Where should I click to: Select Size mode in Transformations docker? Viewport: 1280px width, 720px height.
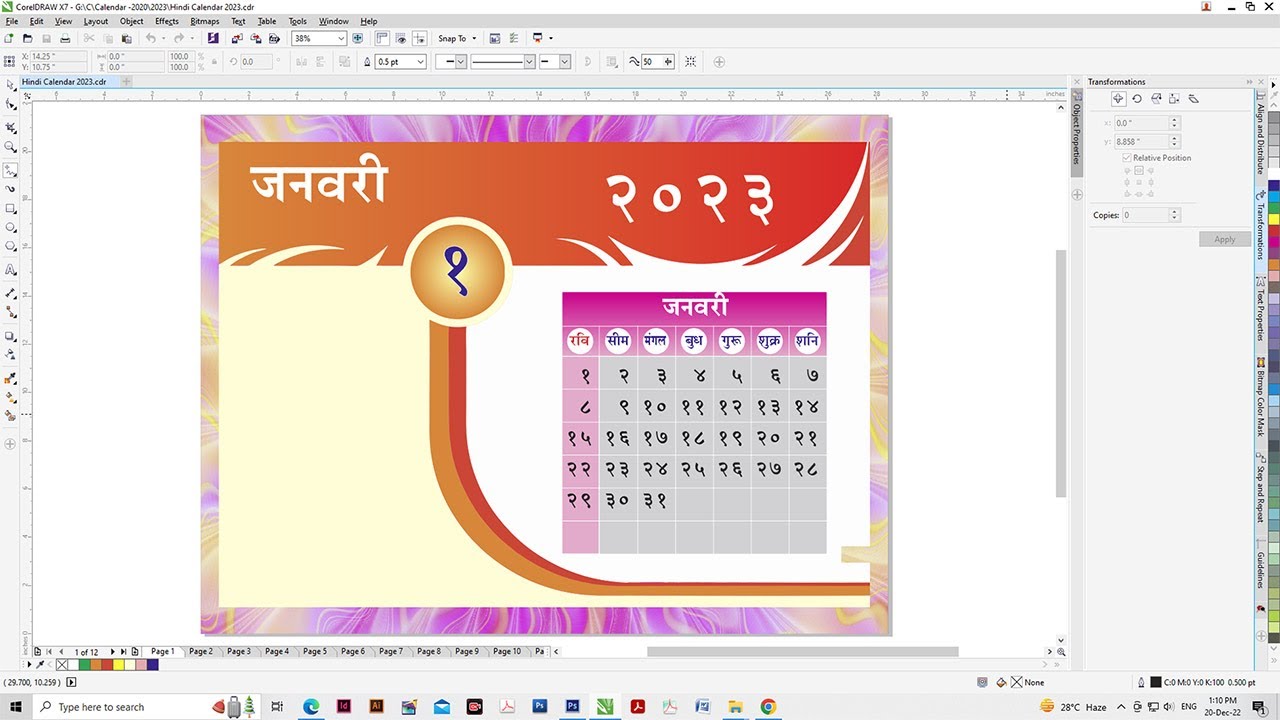pos(1174,99)
